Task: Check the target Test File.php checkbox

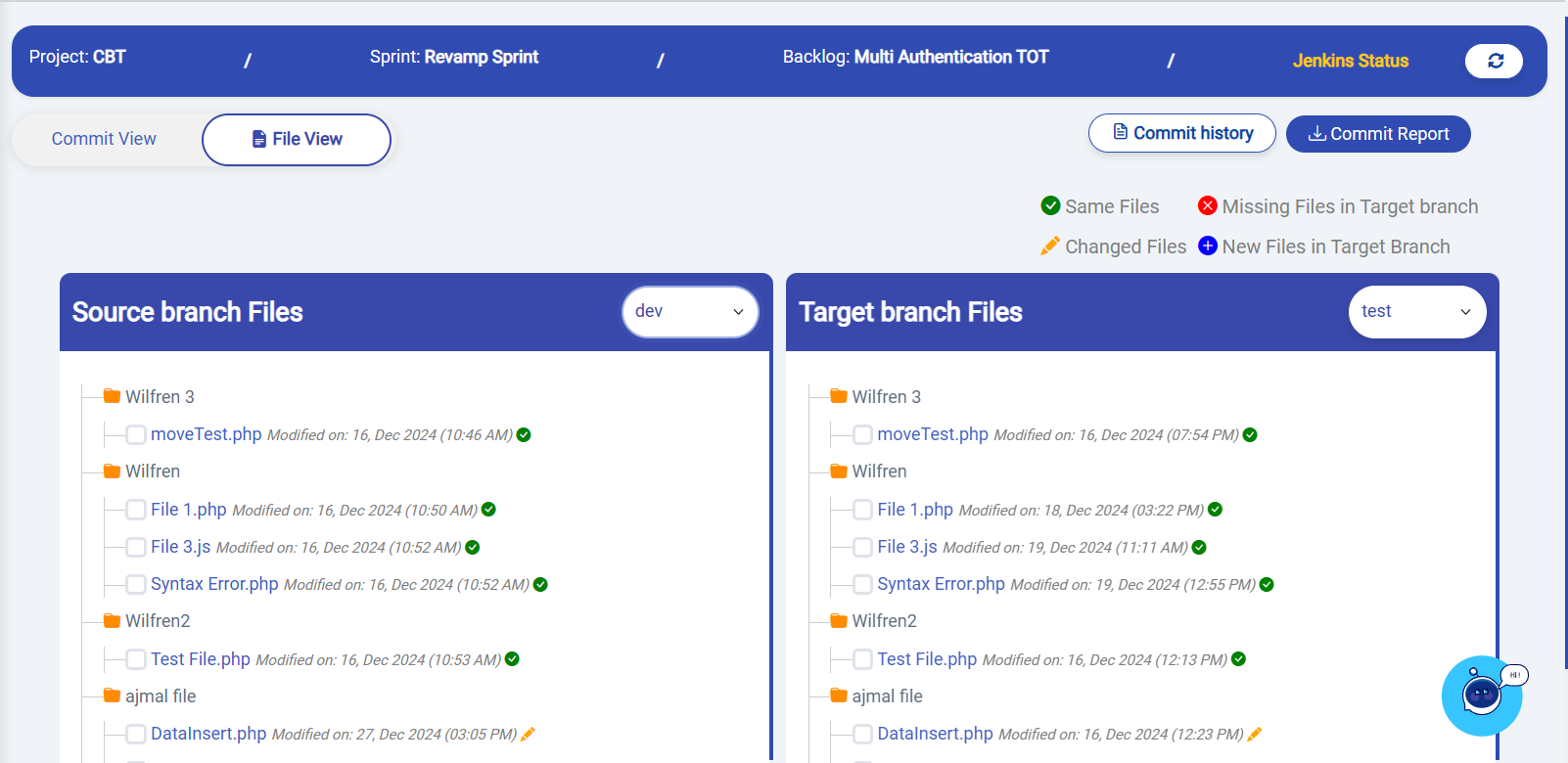Action: pyautogui.click(x=862, y=659)
